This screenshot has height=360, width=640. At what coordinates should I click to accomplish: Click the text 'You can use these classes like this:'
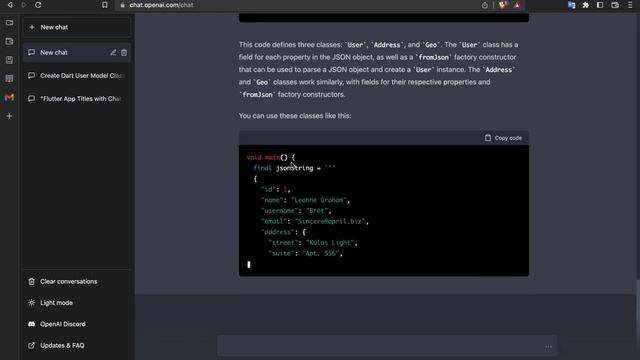click(x=295, y=116)
